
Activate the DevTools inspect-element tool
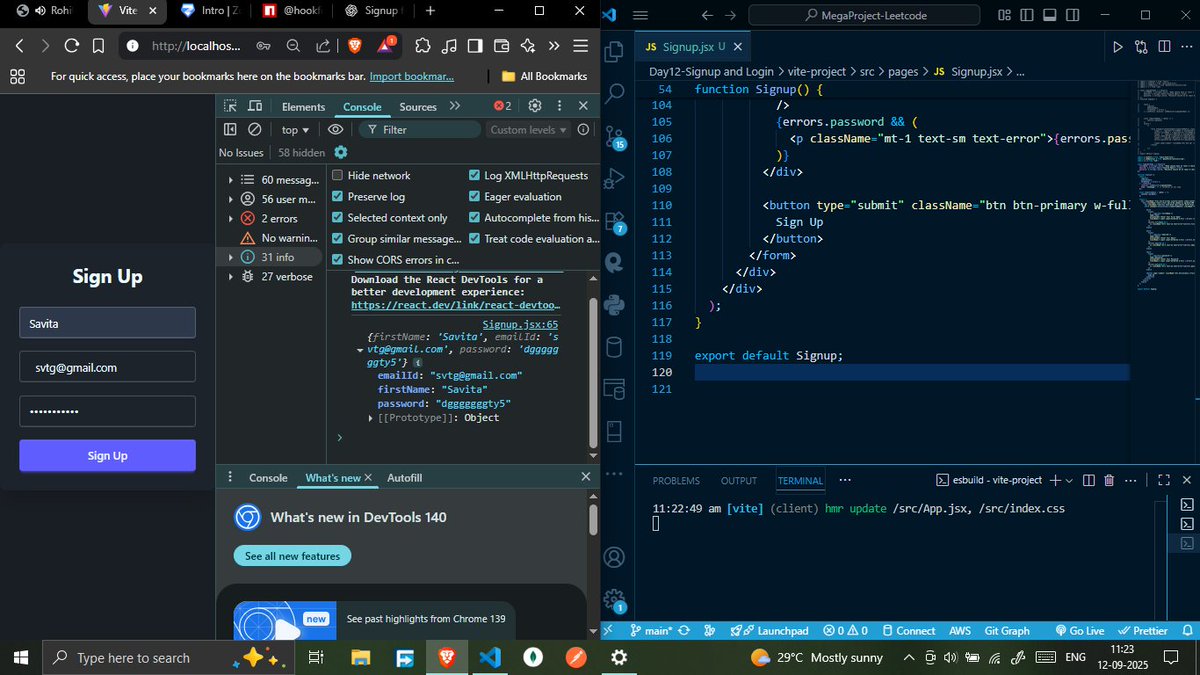tap(230, 106)
